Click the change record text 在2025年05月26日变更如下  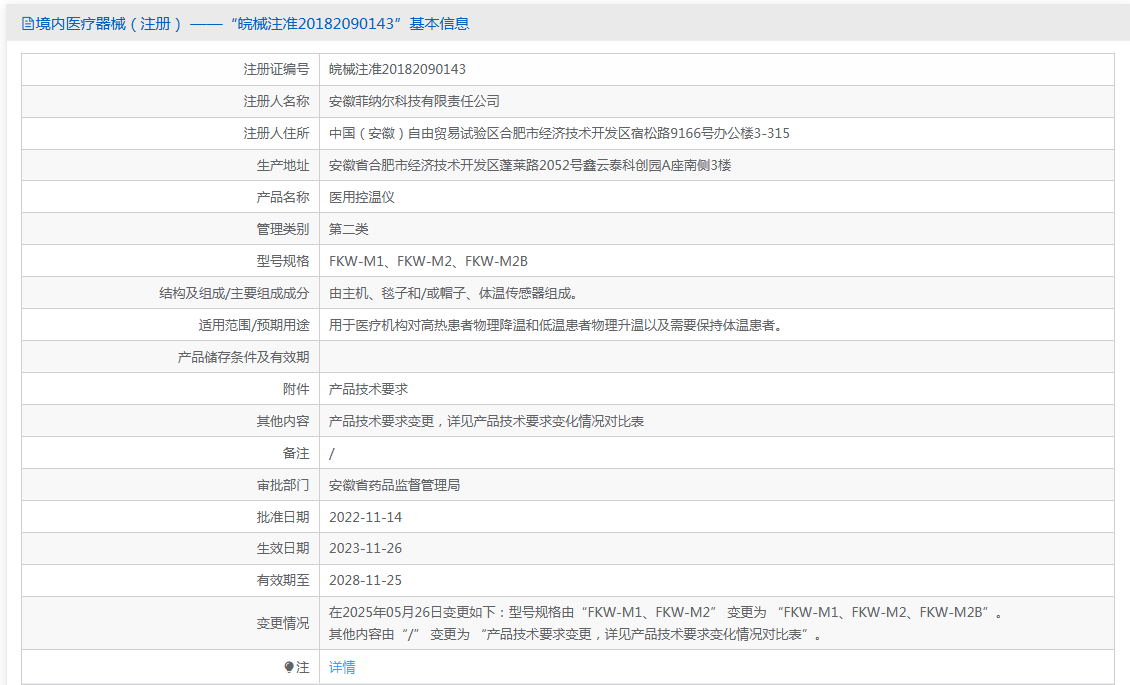412,612
